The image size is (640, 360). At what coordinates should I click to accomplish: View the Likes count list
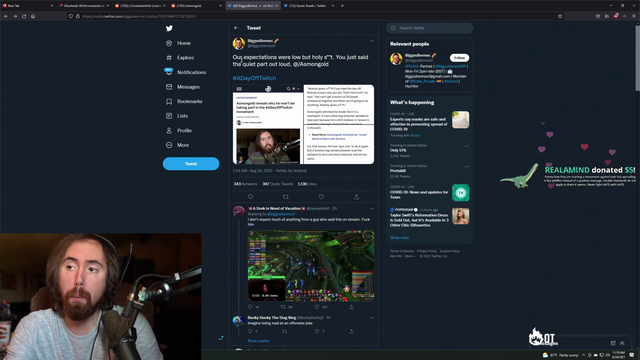[307, 184]
